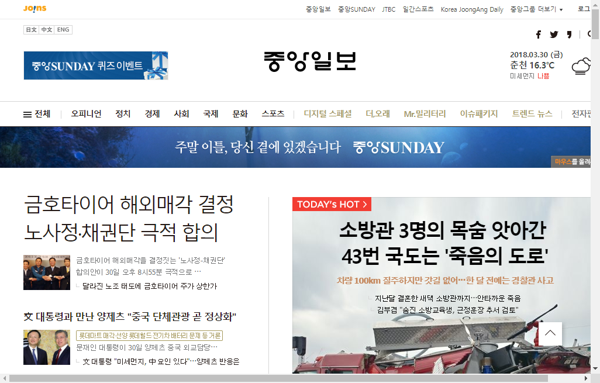Screen dimensions: 600x383
Task: Click the 미세먼지 나쁨 status
Action: [x=530, y=76]
